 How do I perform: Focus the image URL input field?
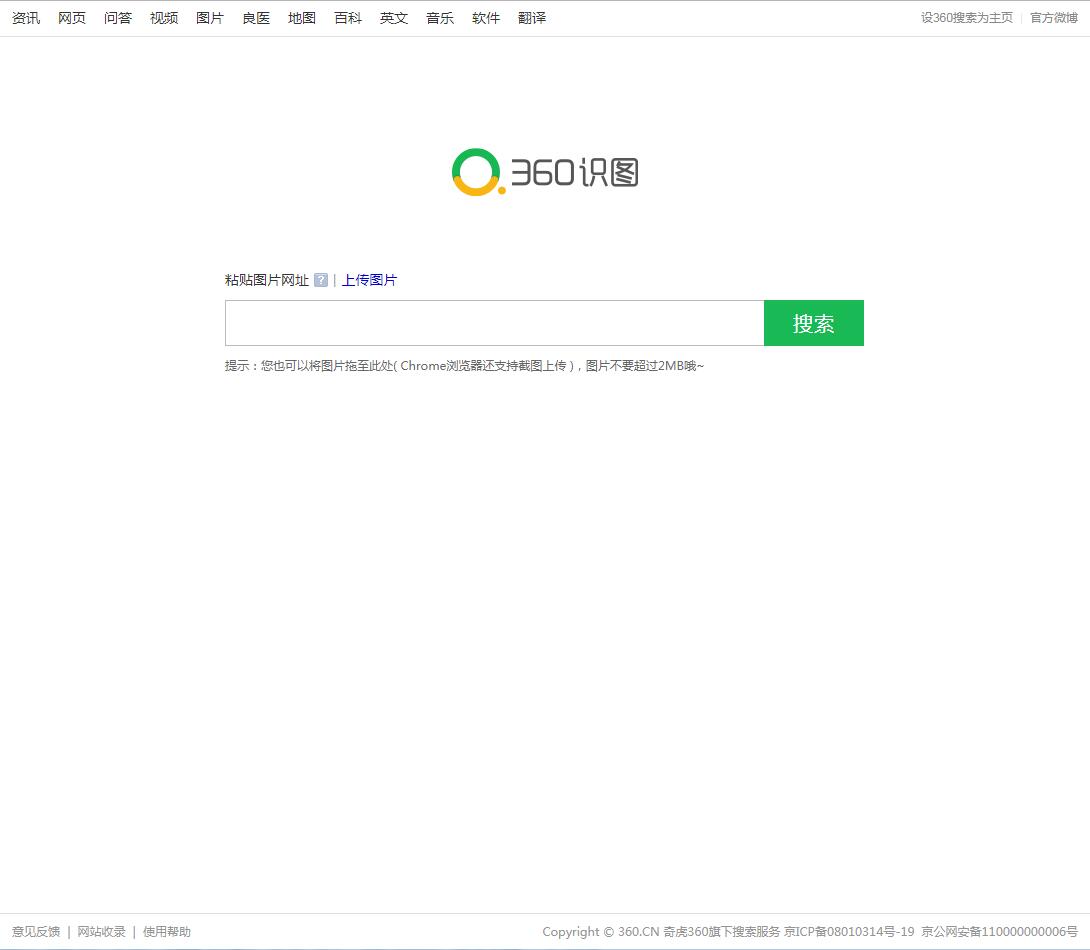pos(494,323)
